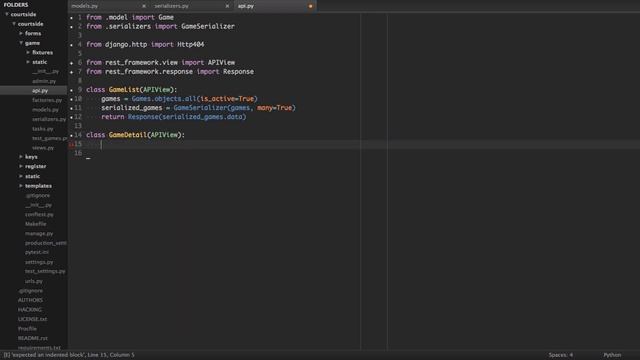640x360 pixels.
Task: Click the Spaces: 4 indentation setting
Action: click(561, 355)
